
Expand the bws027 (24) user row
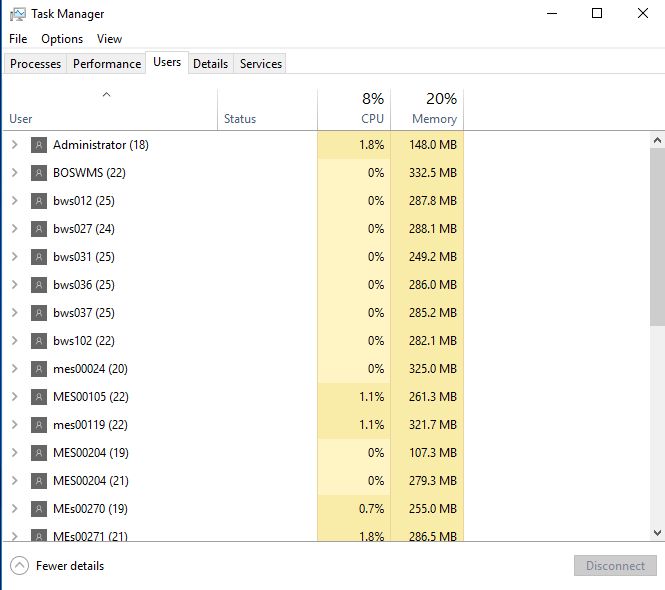(x=14, y=229)
